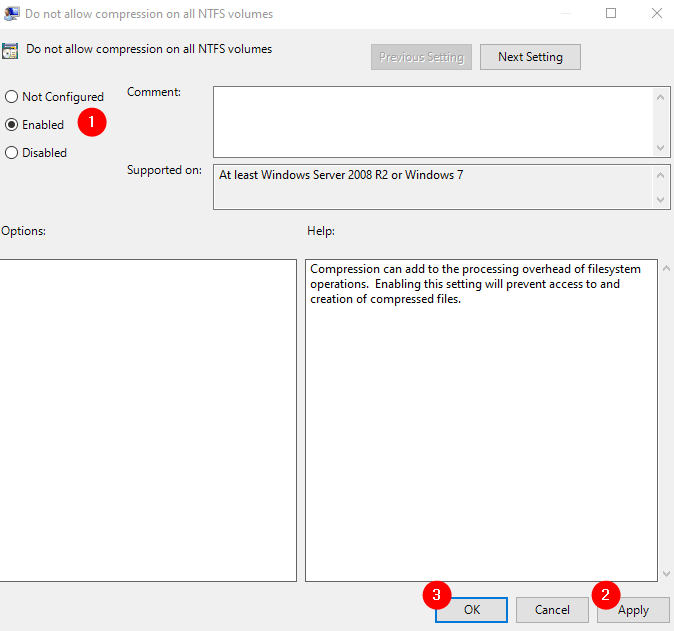Confirm with the OK button
The height and width of the screenshot is (631, 674).
(471, 610)
